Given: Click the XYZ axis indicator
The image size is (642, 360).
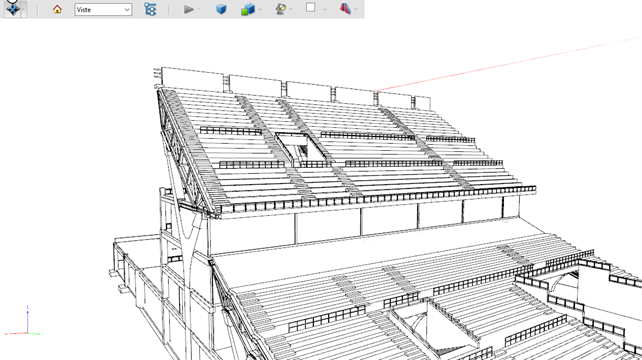Looking at the screenshot, I should coord(24,321).
